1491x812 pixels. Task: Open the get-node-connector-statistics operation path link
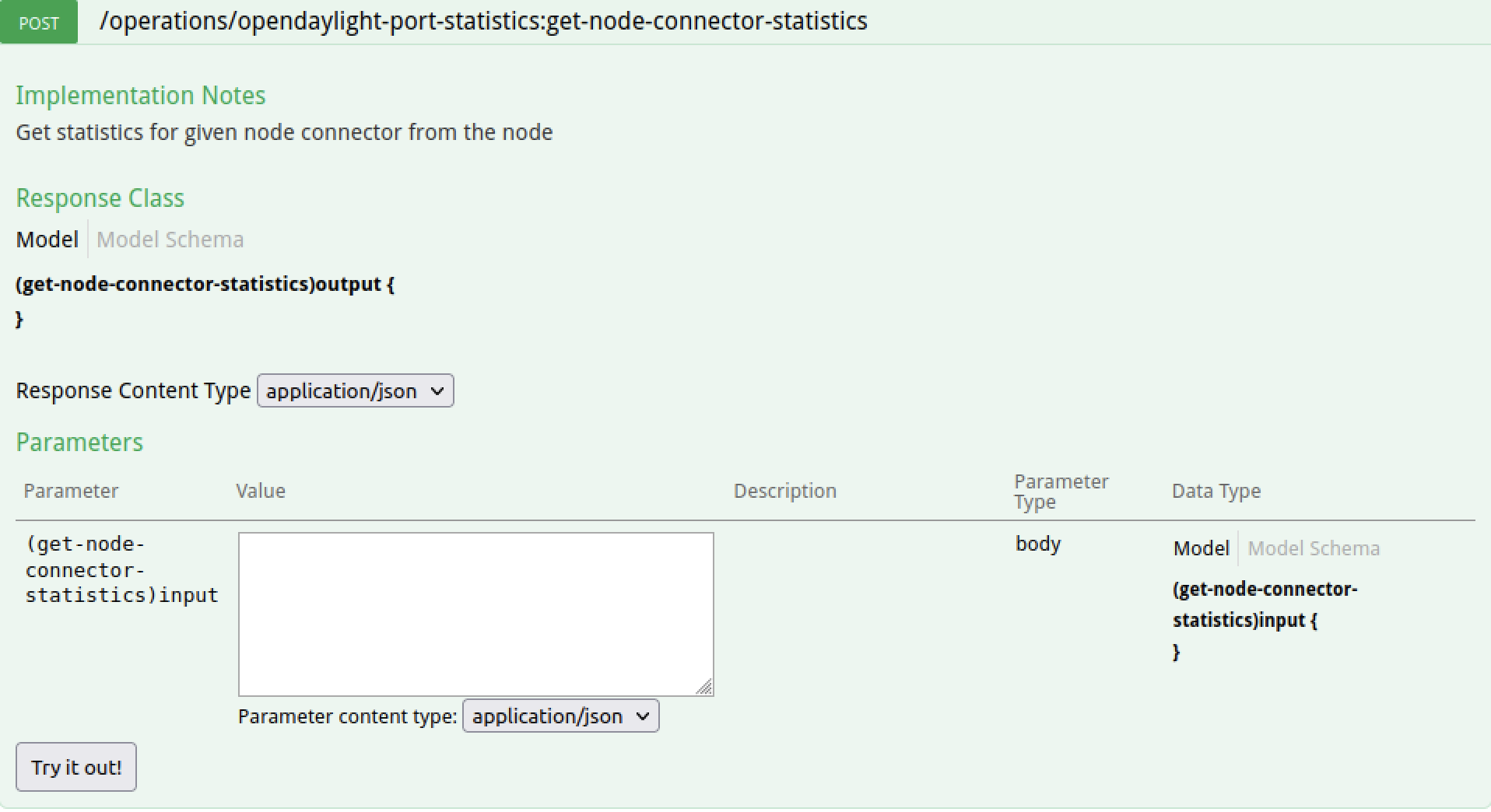point(483,21)
